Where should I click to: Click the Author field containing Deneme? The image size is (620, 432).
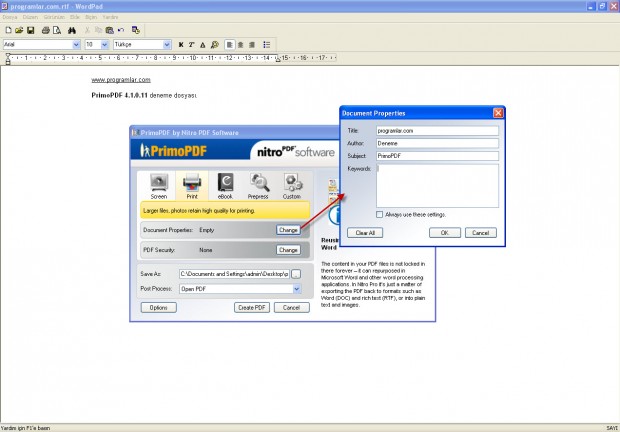click(x=437, y=143)
